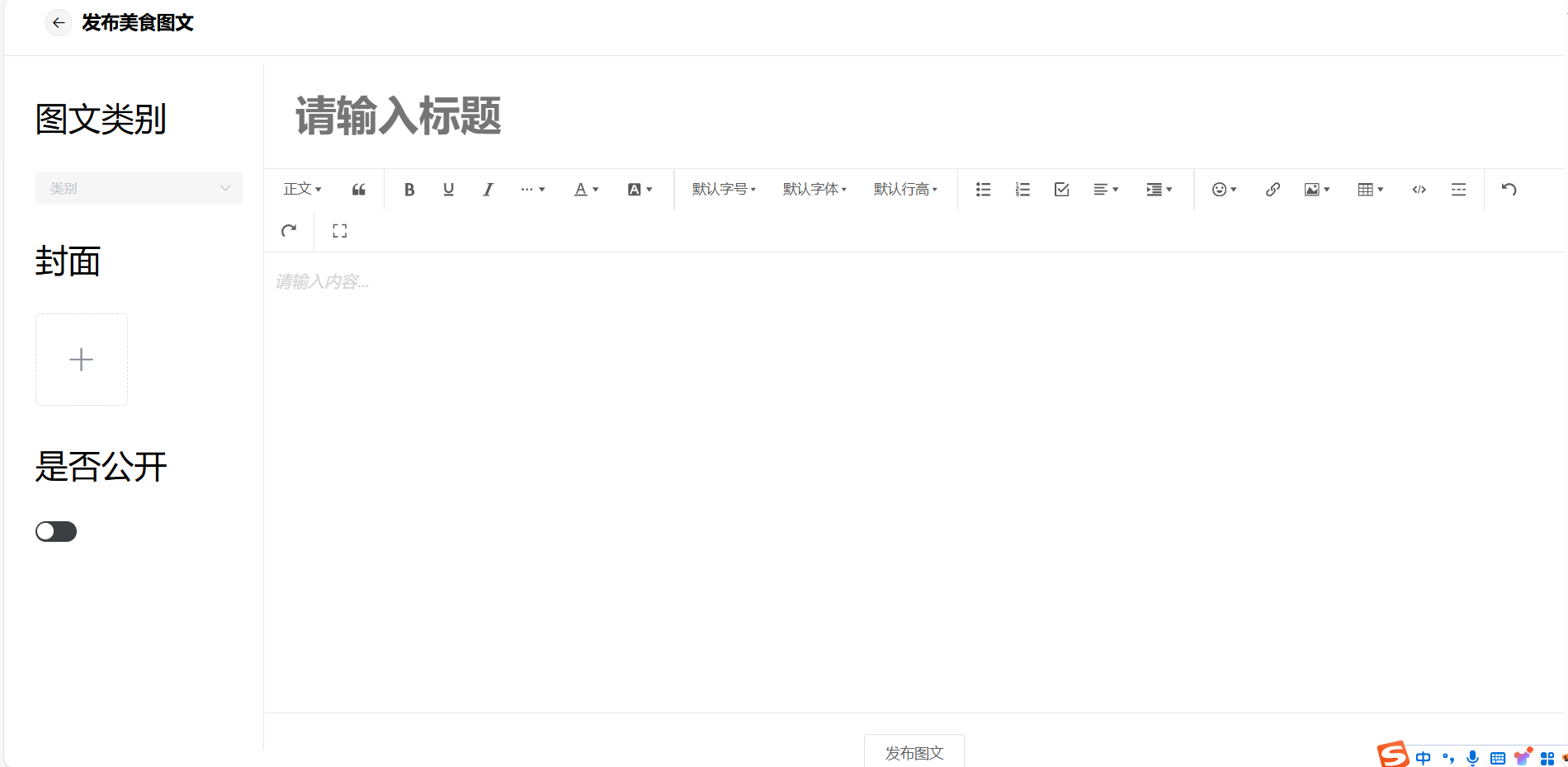The image size is (1568, 767).
Task: Toggle underline formatting
Action: click(449, 190)
